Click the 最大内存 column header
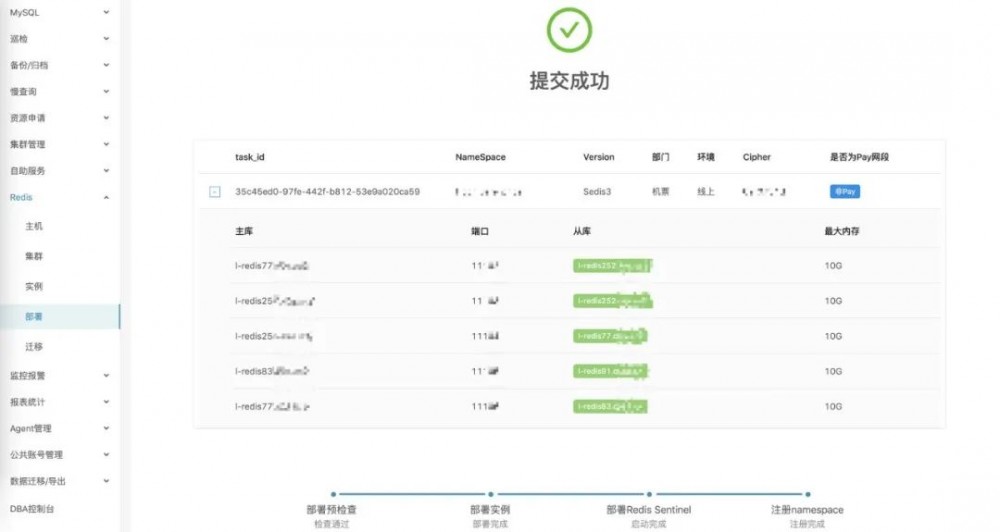1000x532 pixels. [842, 231]
